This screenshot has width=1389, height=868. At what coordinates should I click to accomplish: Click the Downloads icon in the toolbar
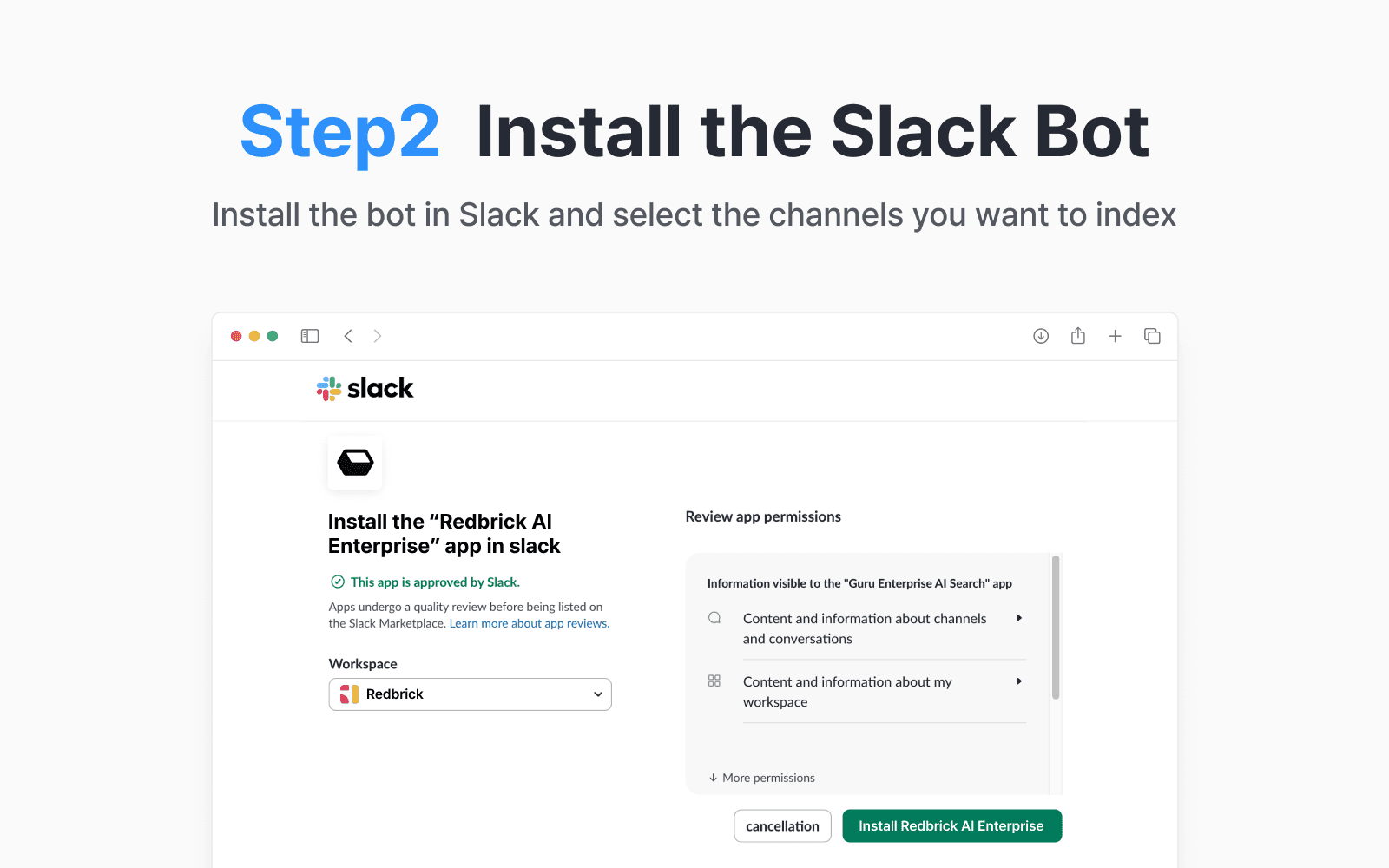coord(1040,336)
